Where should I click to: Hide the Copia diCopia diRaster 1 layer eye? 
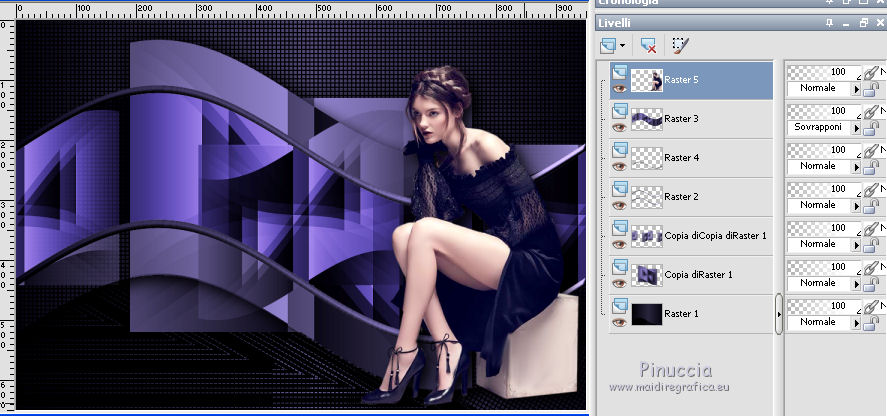[x=619, y=245]
